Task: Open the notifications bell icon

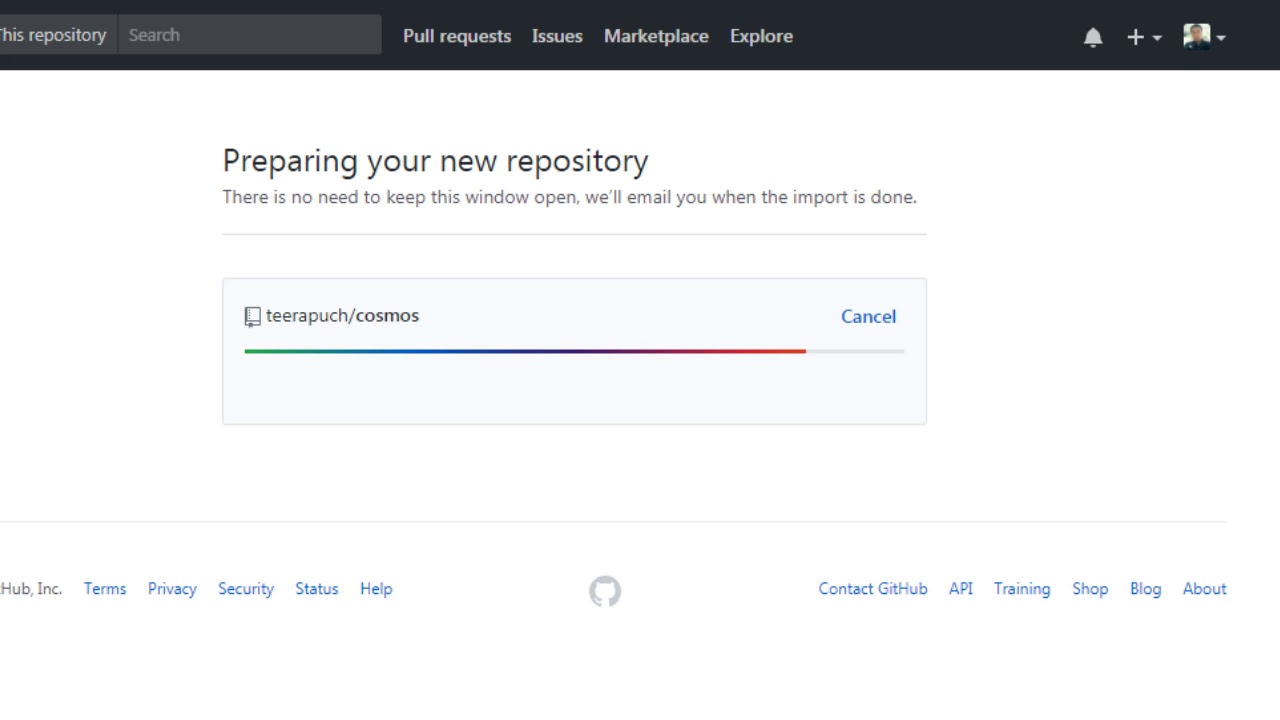Action: coord(1093,37)
